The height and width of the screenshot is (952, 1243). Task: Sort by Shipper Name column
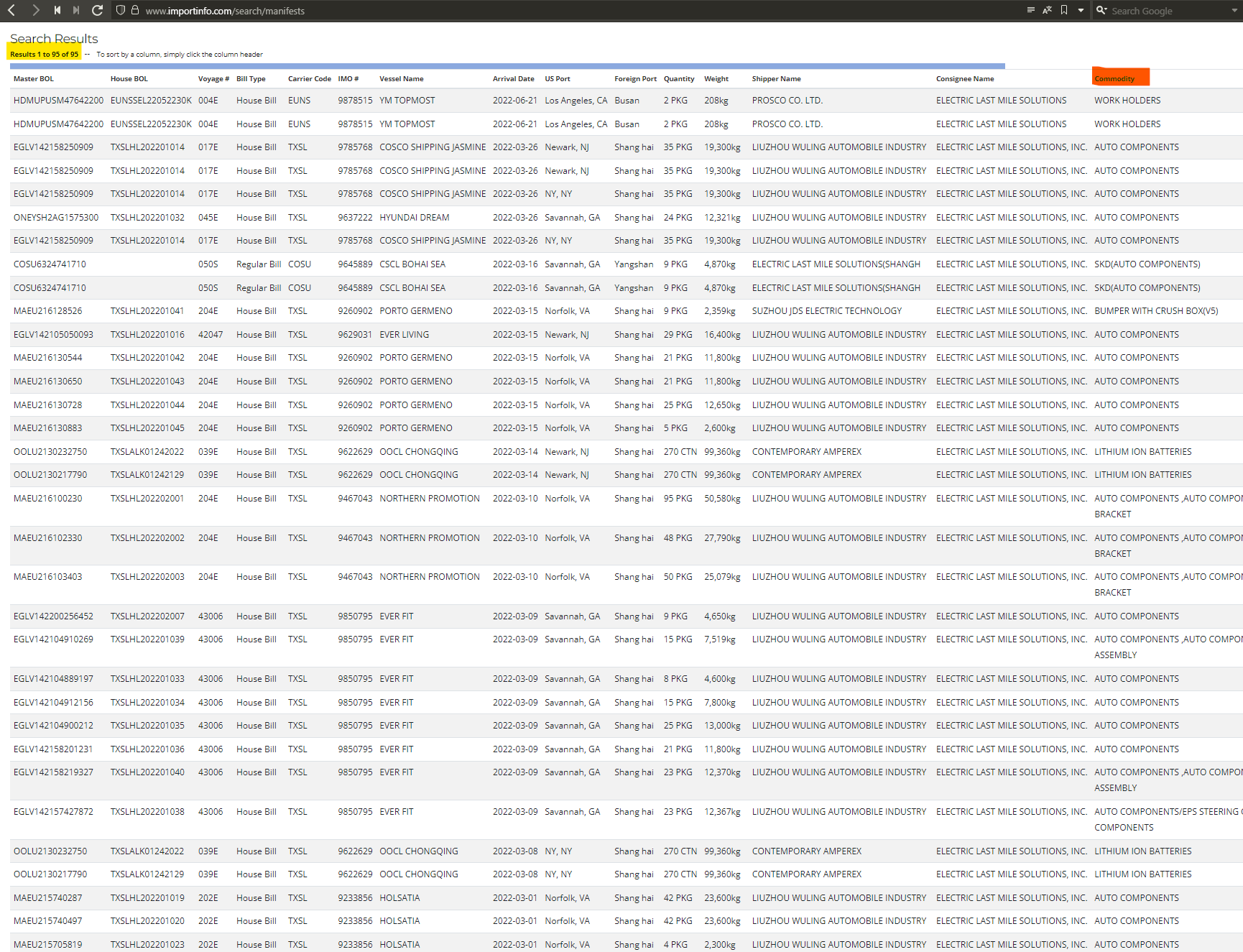777,79
